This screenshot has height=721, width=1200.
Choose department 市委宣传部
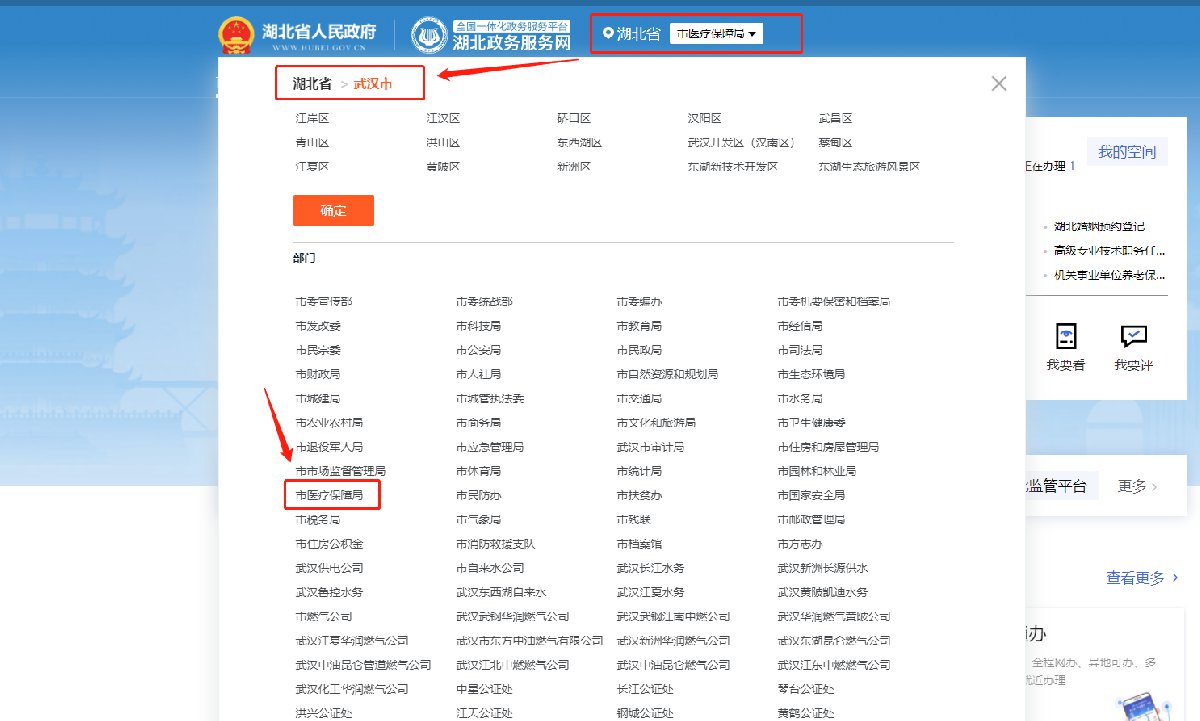tap(323, 301)
